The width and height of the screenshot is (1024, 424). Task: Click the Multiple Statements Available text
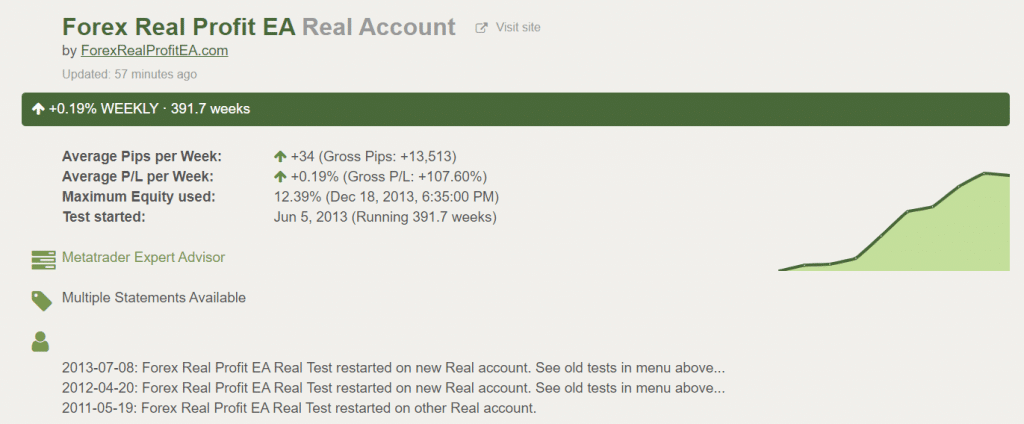pos(154,298)
